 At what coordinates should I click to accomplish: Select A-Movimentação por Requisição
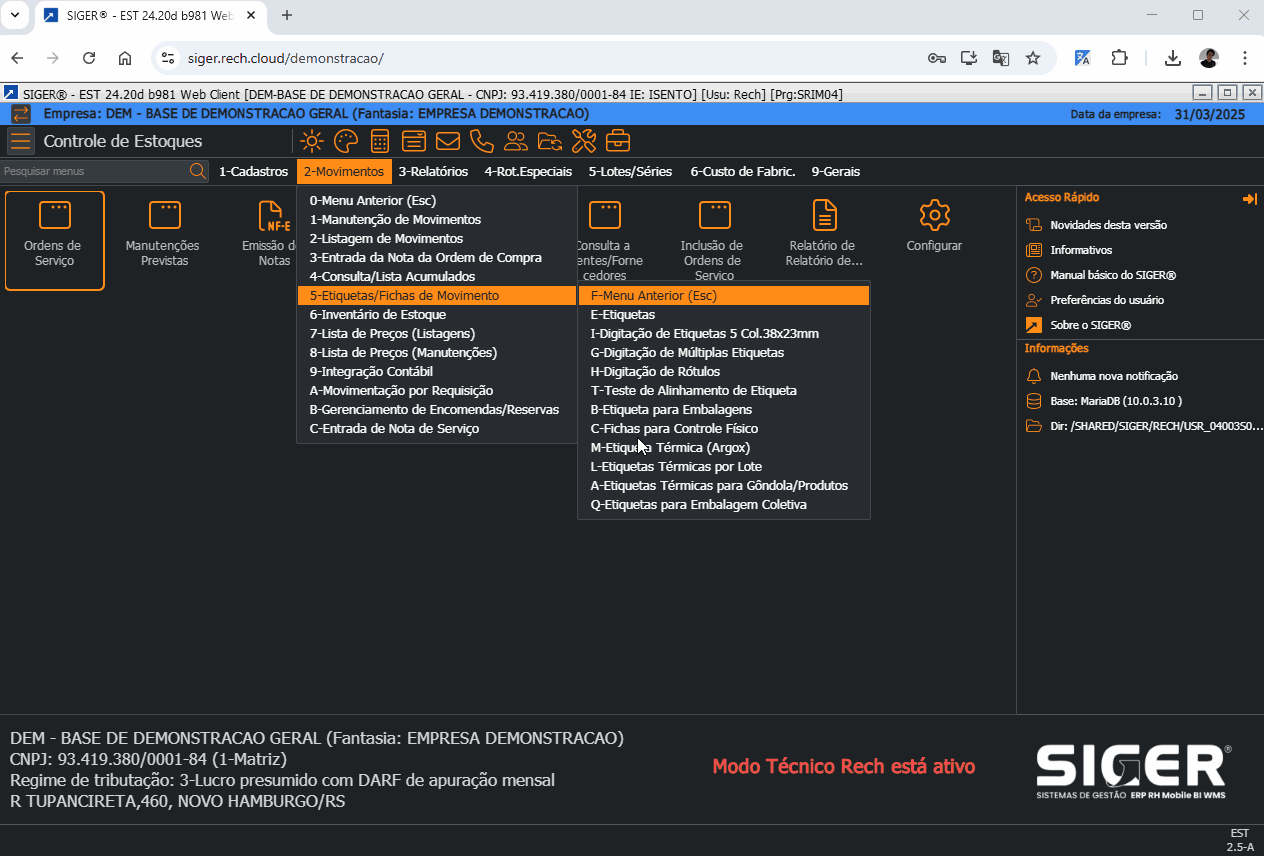(437, 390)
